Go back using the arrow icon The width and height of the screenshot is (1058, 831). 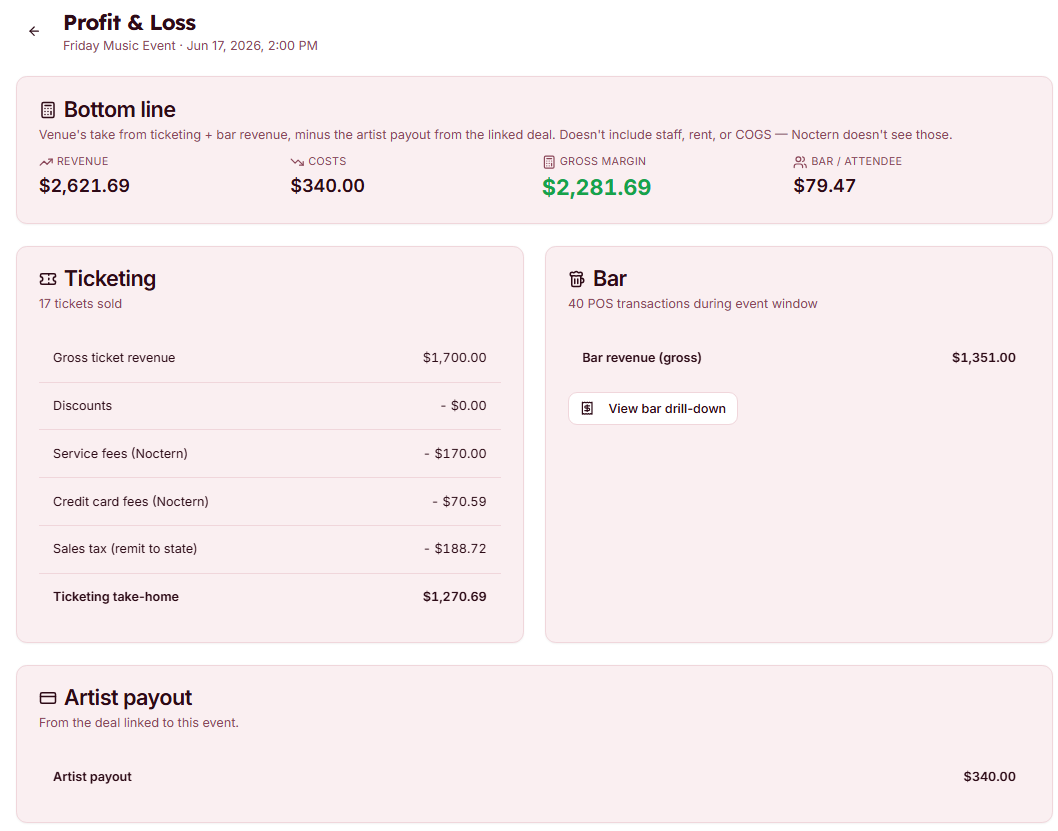[x=34, y=31]
